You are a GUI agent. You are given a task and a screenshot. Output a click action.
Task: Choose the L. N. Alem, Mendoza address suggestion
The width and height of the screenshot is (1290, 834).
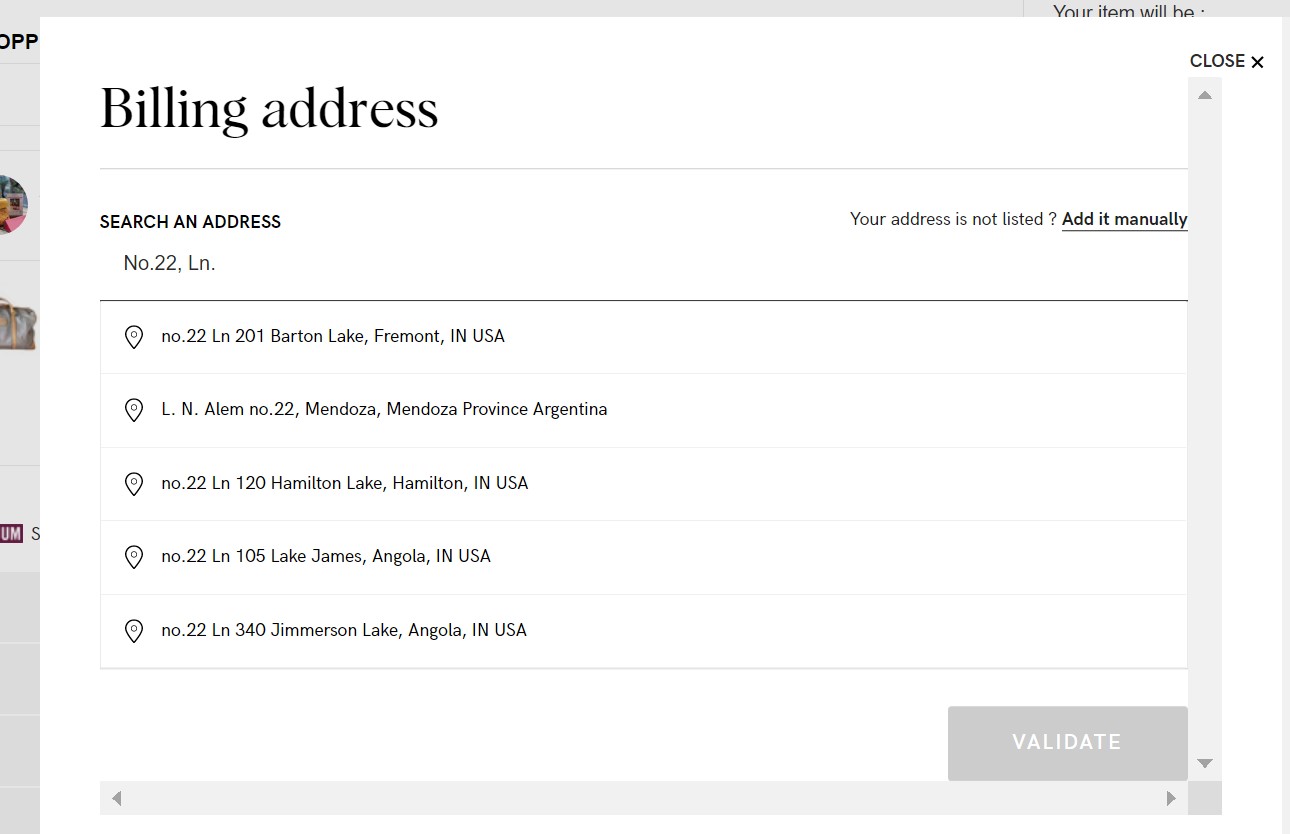[384, 410]
